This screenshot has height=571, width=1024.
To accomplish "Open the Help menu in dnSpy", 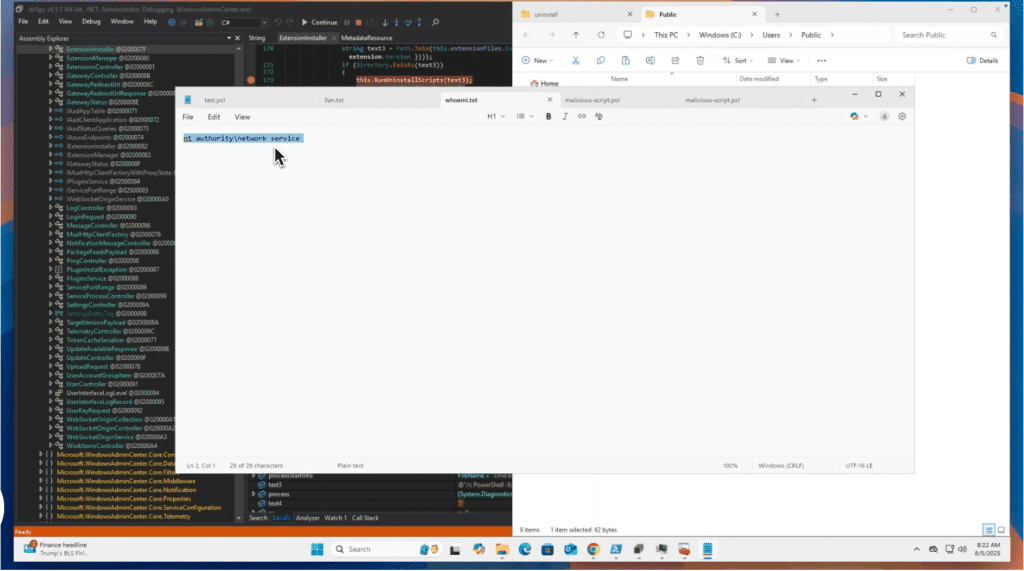I will pos(150,22).
